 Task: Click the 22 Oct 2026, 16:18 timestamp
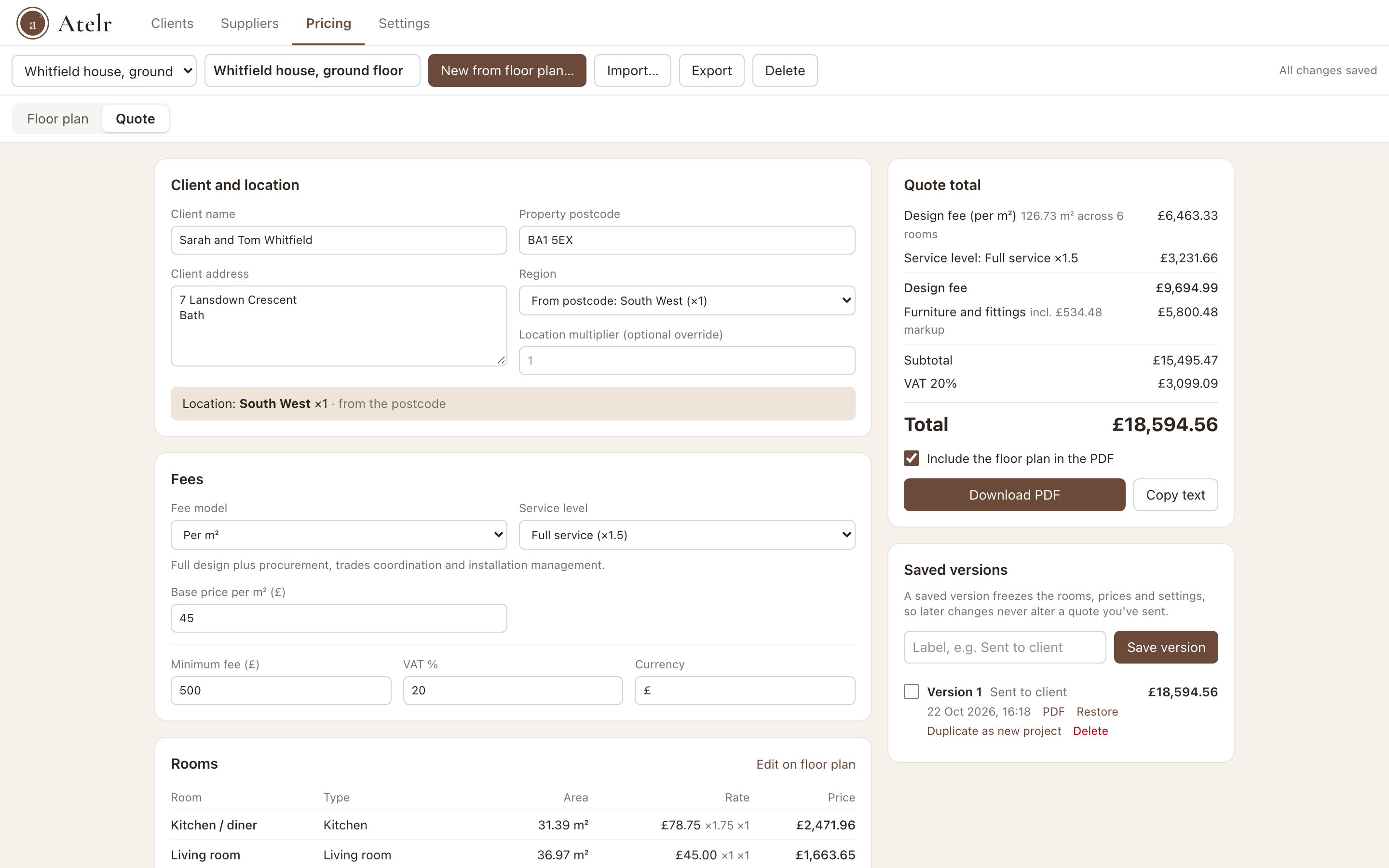[979, 712]
